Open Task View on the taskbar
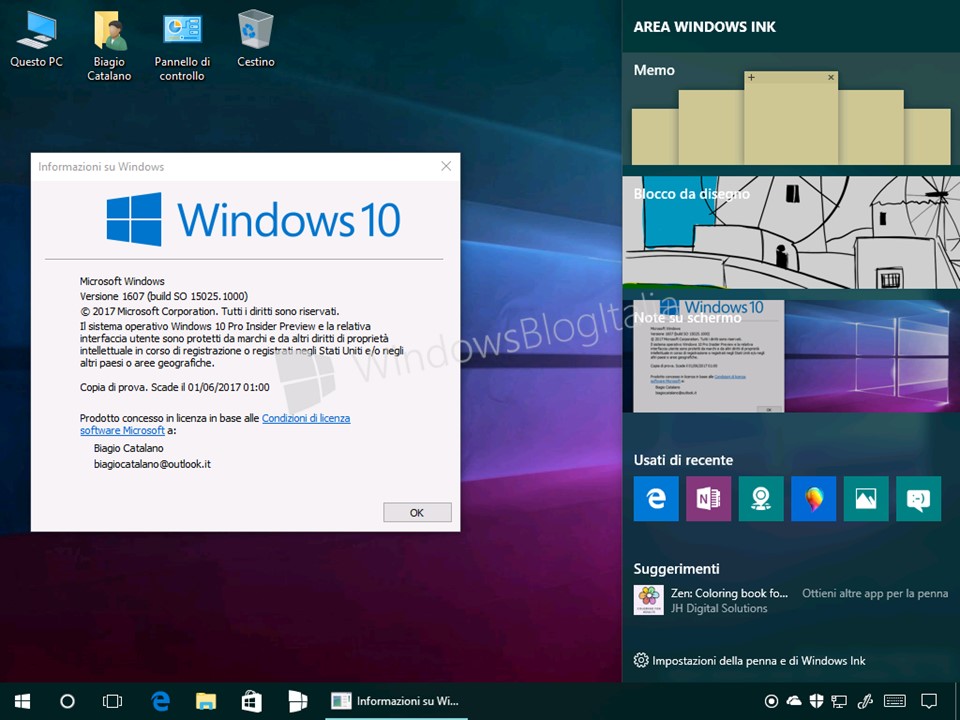The width and height of the screenshot is (960, 720). pos(112,702)
